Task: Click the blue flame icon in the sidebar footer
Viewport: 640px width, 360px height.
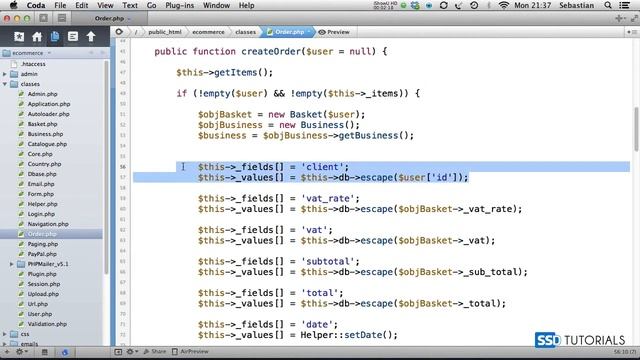Action: point(65,352)
